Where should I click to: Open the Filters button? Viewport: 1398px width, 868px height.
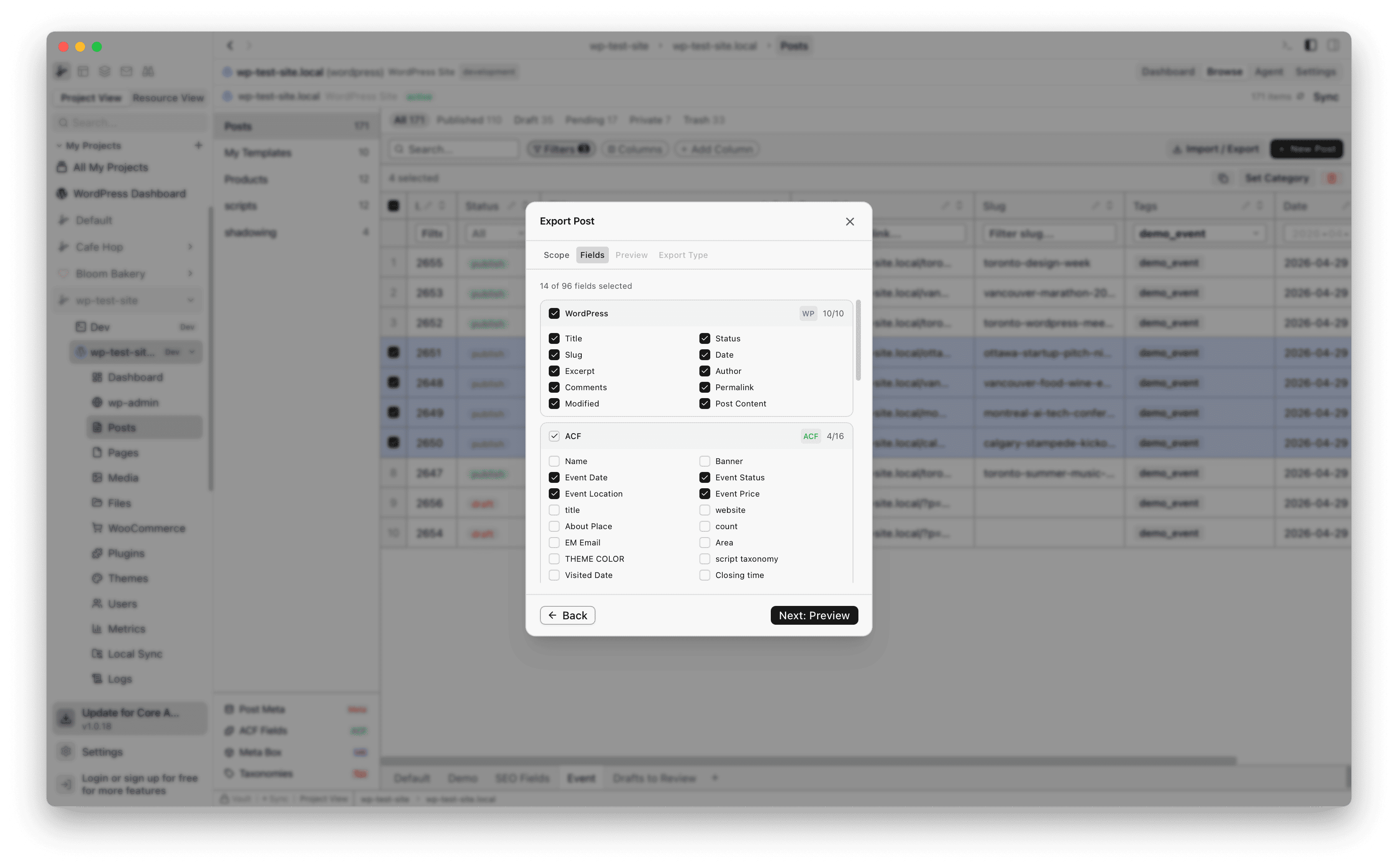561,149
